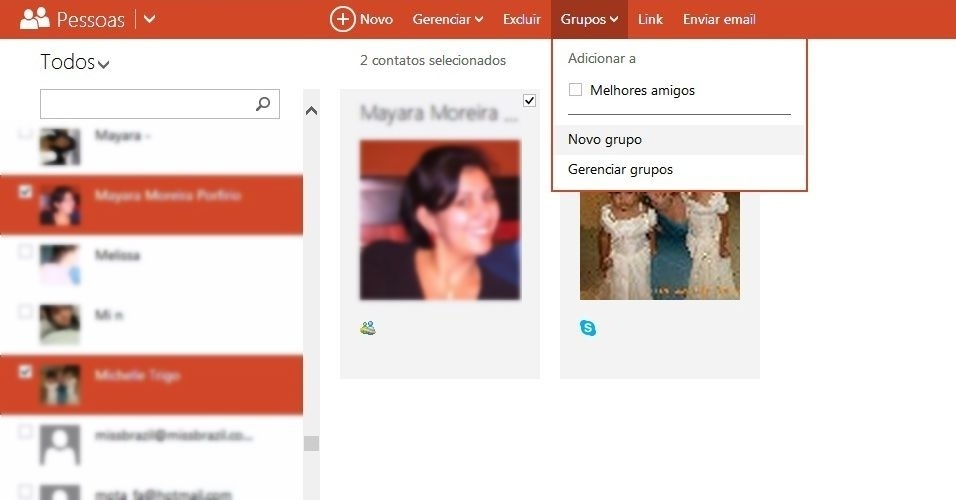Select the missbrazil@missbrazil.co... contact
This screenshot has height=500, width=956.
click(x=174, y=435)
